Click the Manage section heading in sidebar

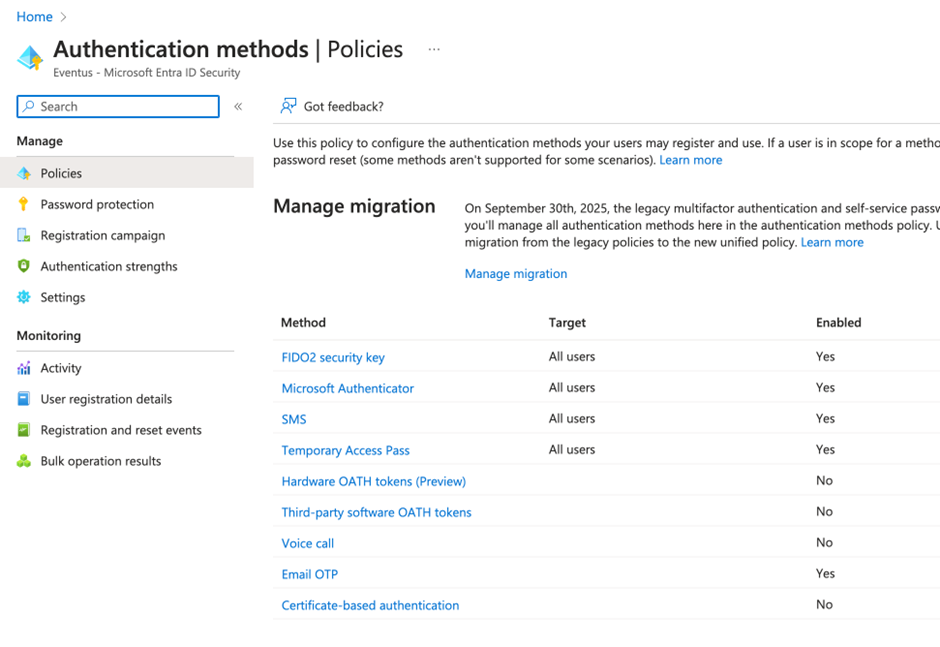[40, 141]
